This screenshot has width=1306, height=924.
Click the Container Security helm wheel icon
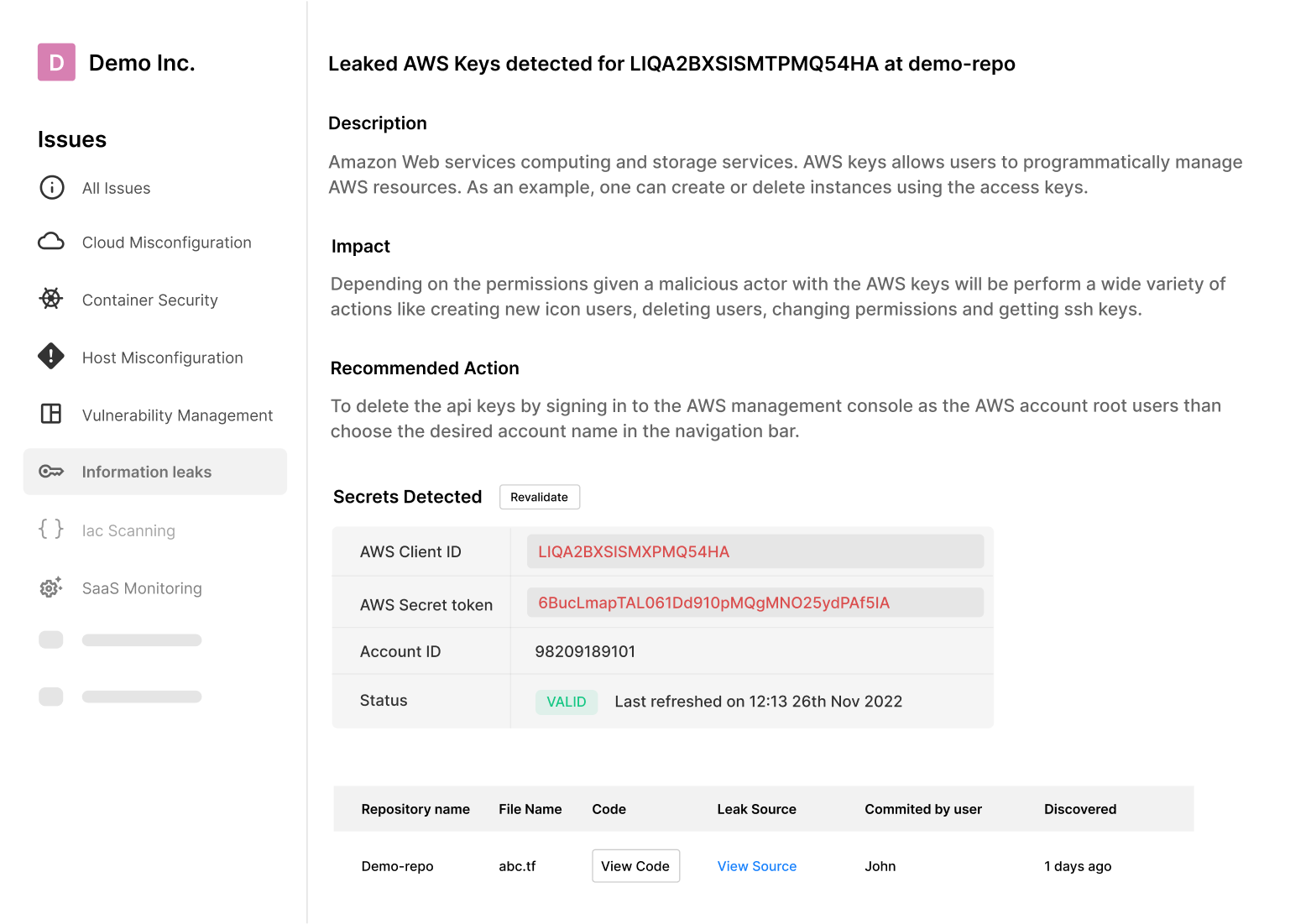pyautogui.click(x=51, y=299)
